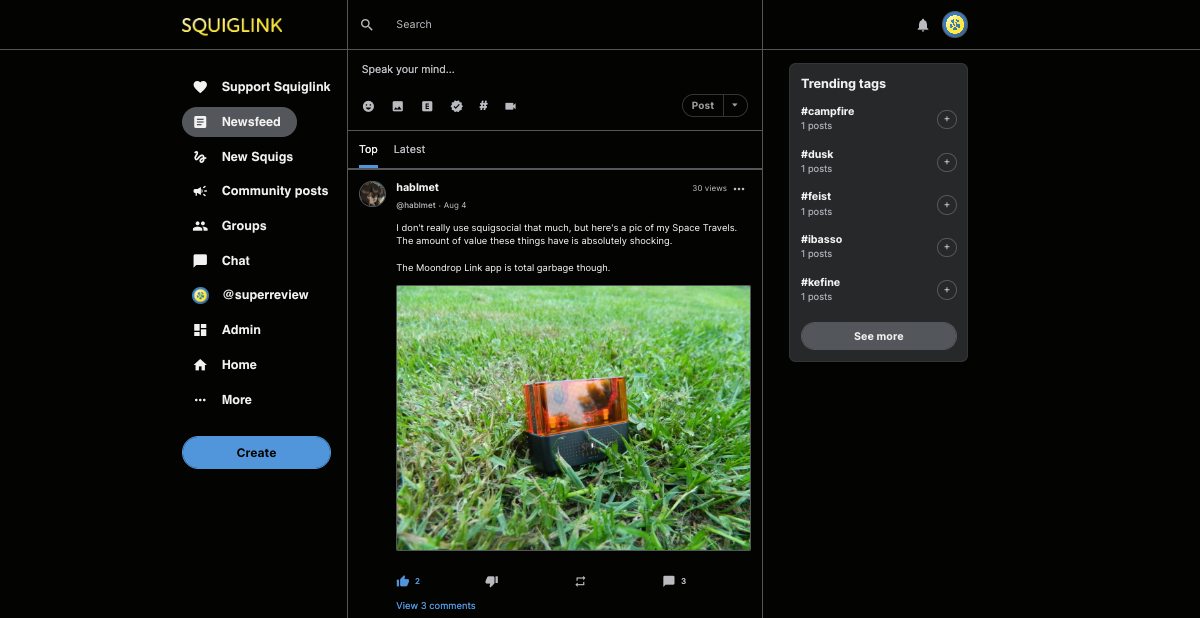Click the verified badge icon in composer
1200x618 pixels.
(456, 106)
